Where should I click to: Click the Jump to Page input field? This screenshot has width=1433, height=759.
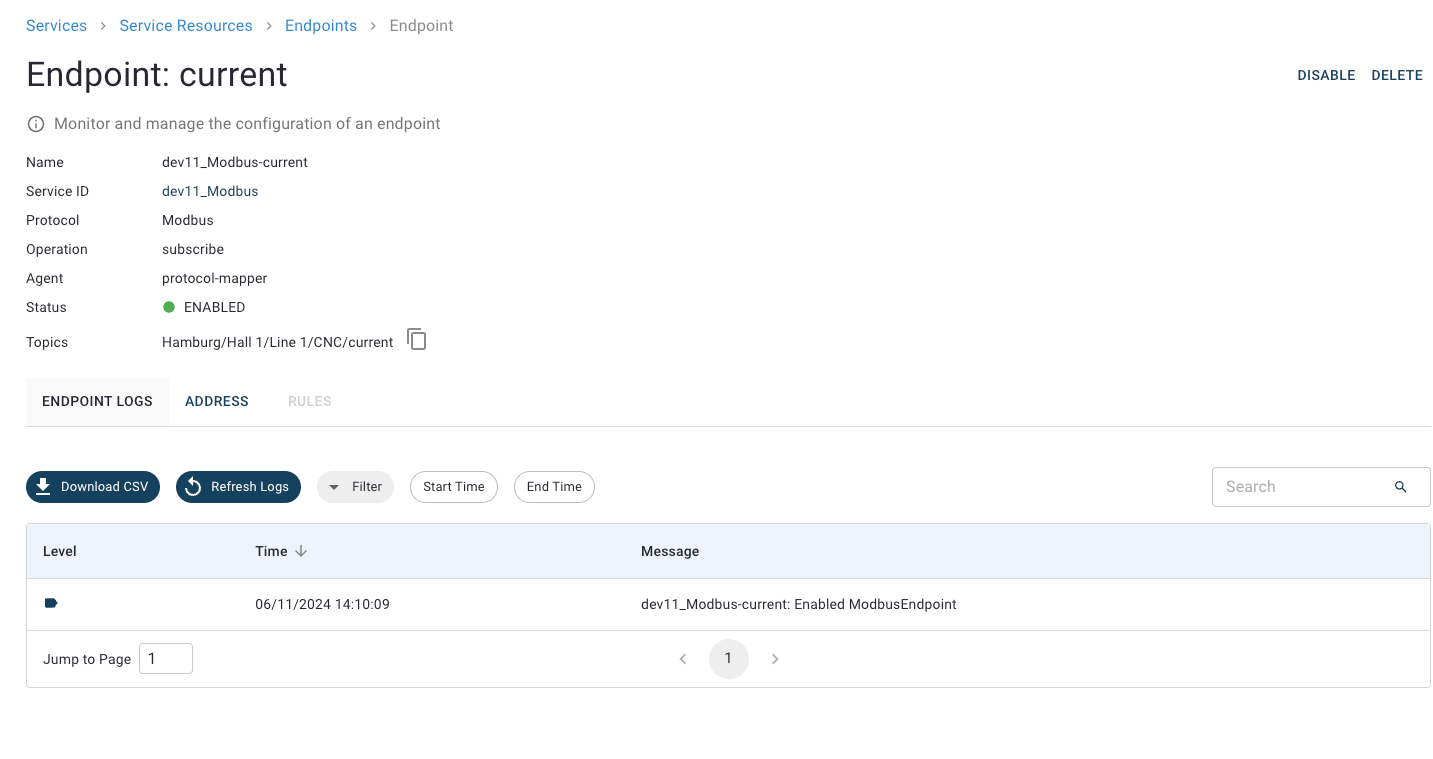click(x=165, y=659)
